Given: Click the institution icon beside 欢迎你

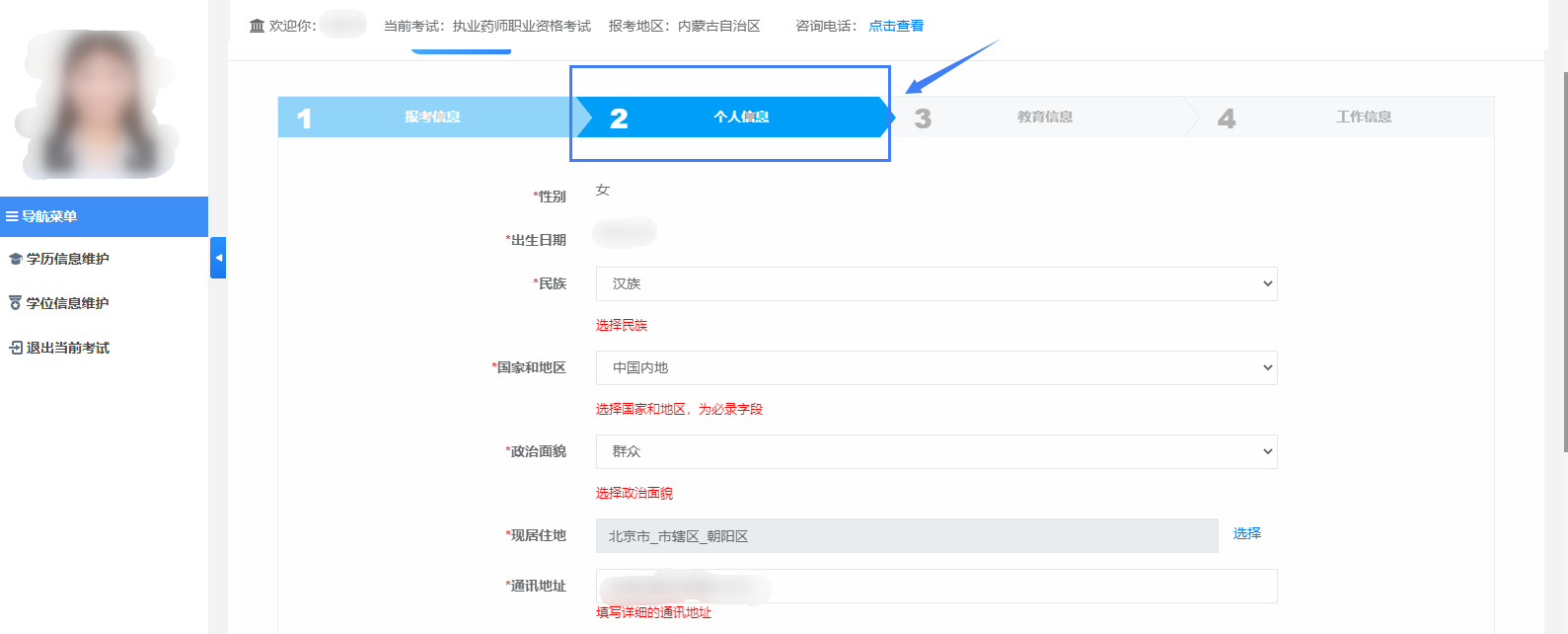Looking at the screenshot, I should click(x=257, y=26).
